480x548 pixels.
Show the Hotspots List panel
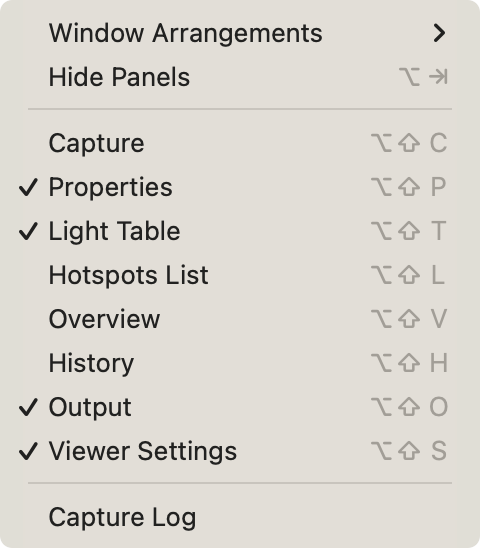[240, 275]
